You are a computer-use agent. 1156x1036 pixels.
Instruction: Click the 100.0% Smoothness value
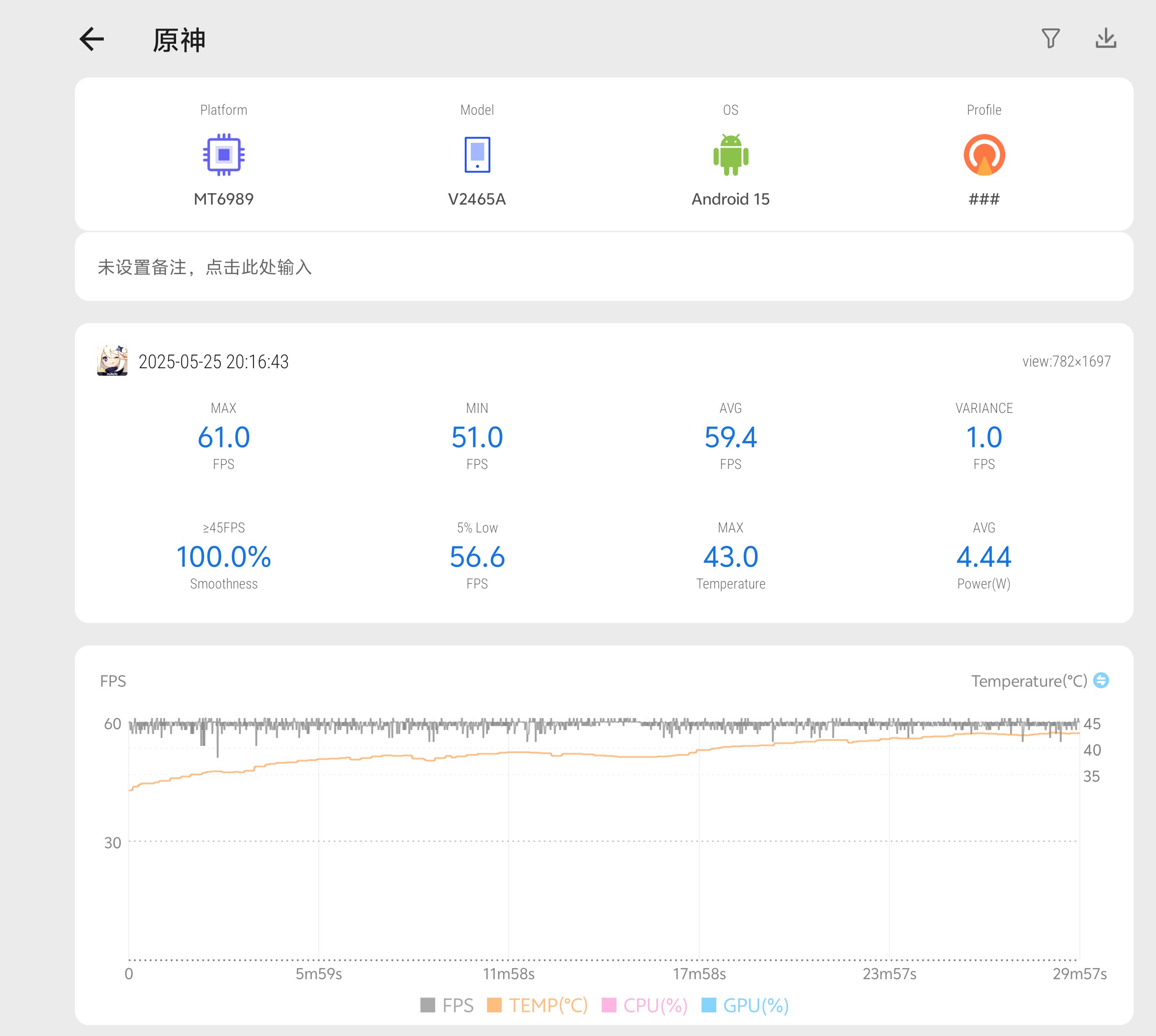tap(224, 557)
